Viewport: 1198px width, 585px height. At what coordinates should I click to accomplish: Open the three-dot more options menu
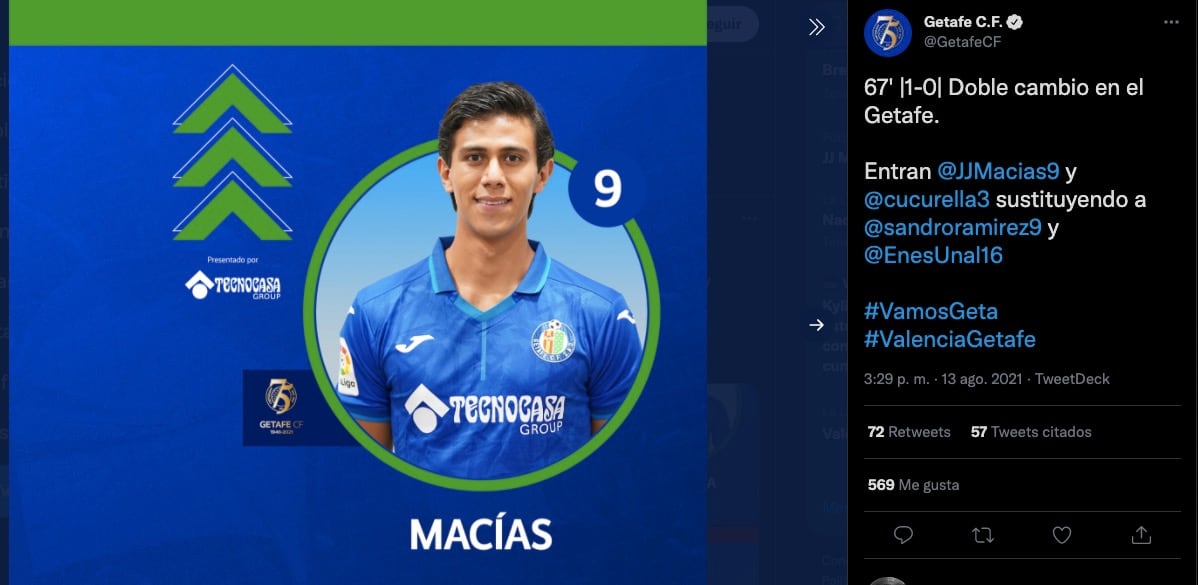click(x=1171, y=22)
